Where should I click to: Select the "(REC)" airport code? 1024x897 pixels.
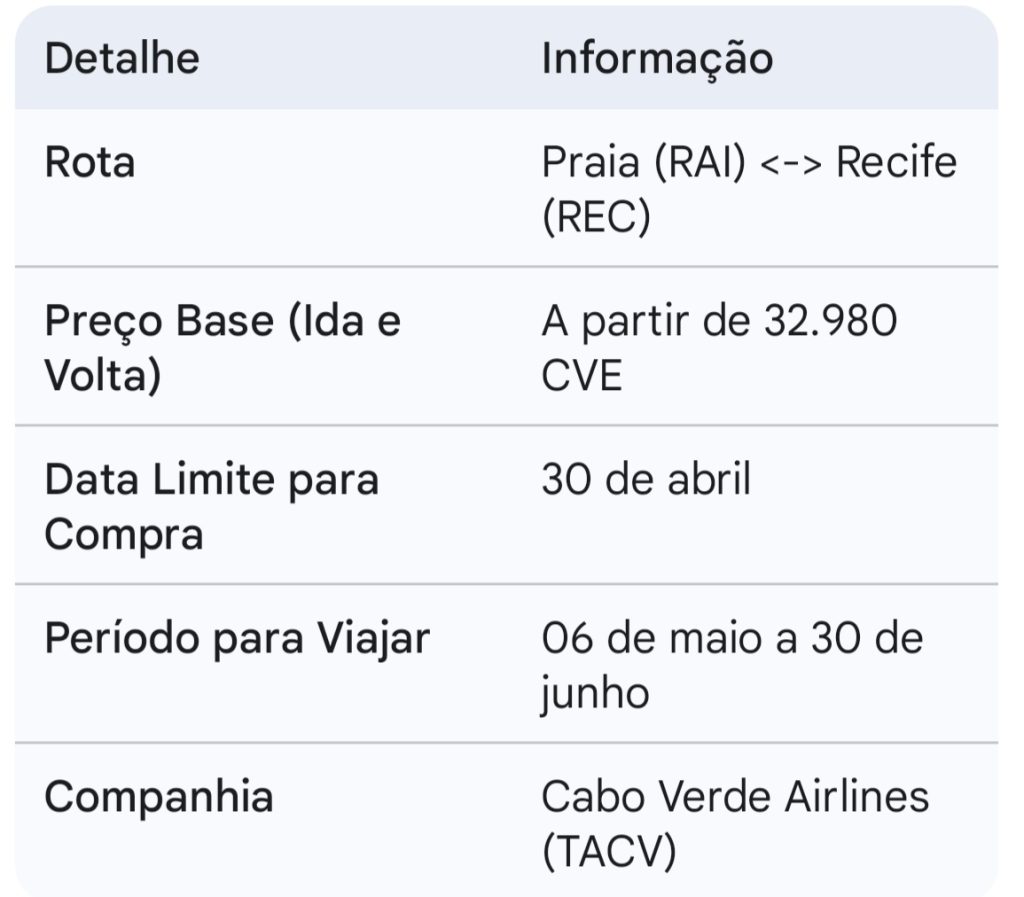(x=596, y=218)
